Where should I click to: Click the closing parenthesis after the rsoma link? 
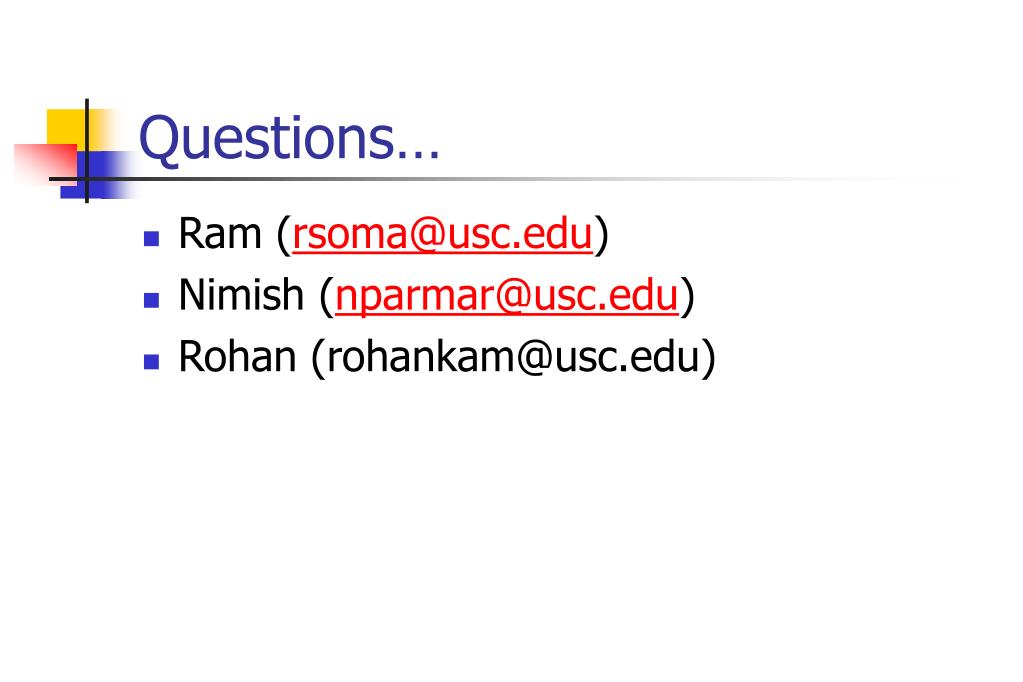[602, 234]
